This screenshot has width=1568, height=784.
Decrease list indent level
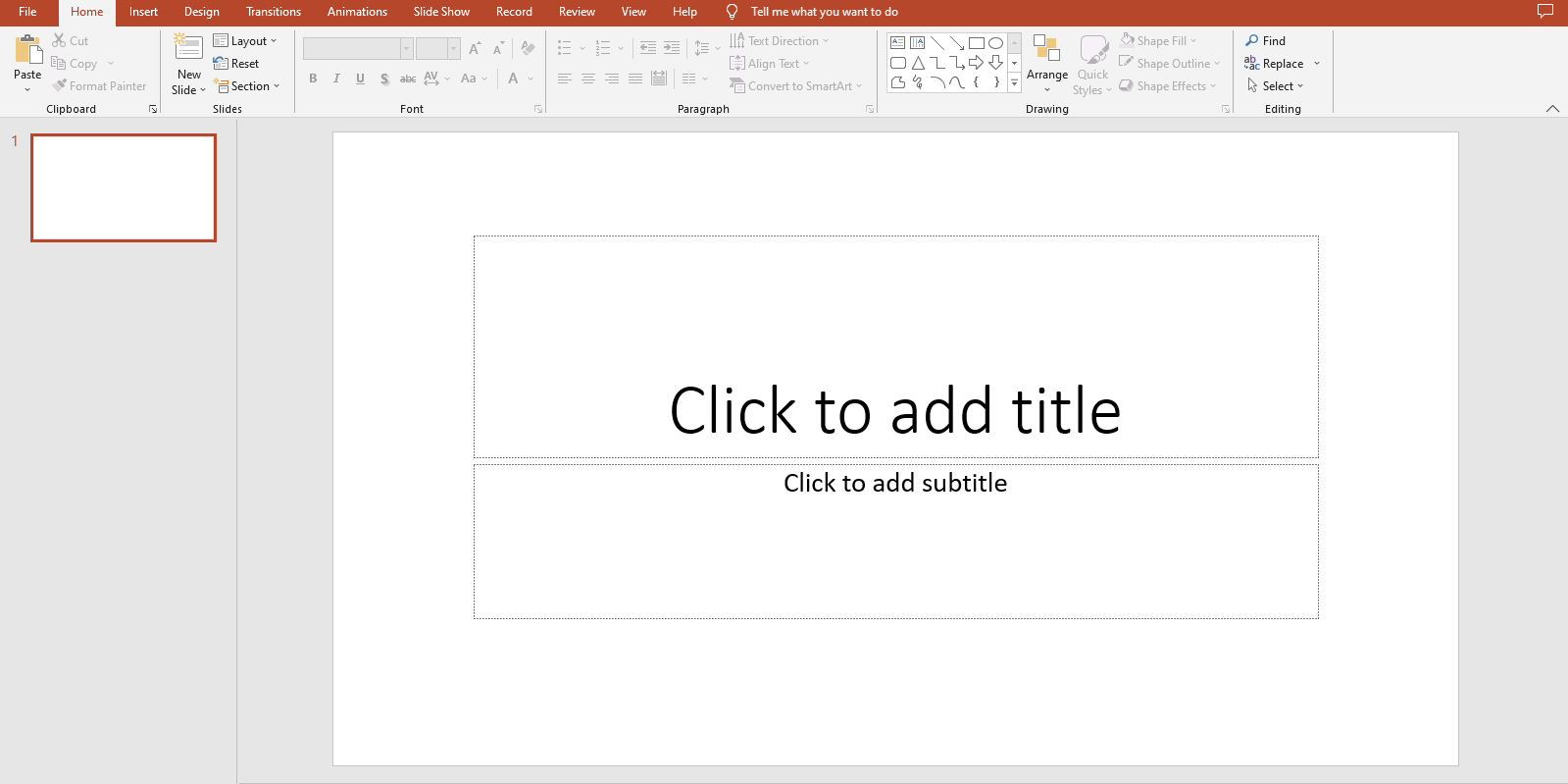(647, 48)
